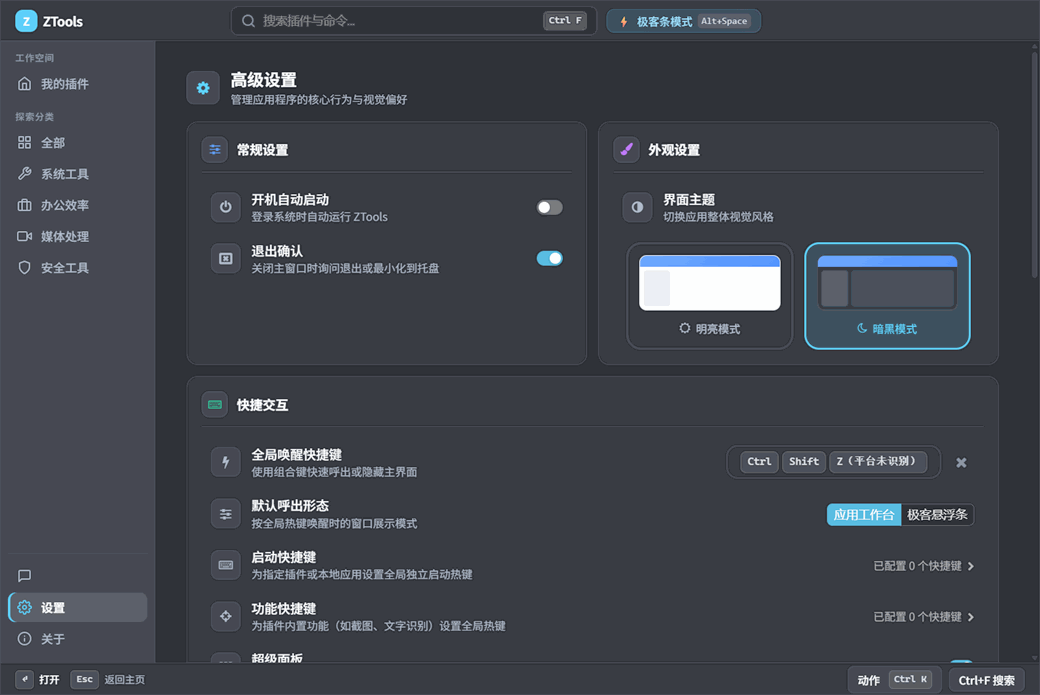Expand 功能快捷键 configured shortcuts chevron
The image size is (1040, 695).
tap(971, 617)
